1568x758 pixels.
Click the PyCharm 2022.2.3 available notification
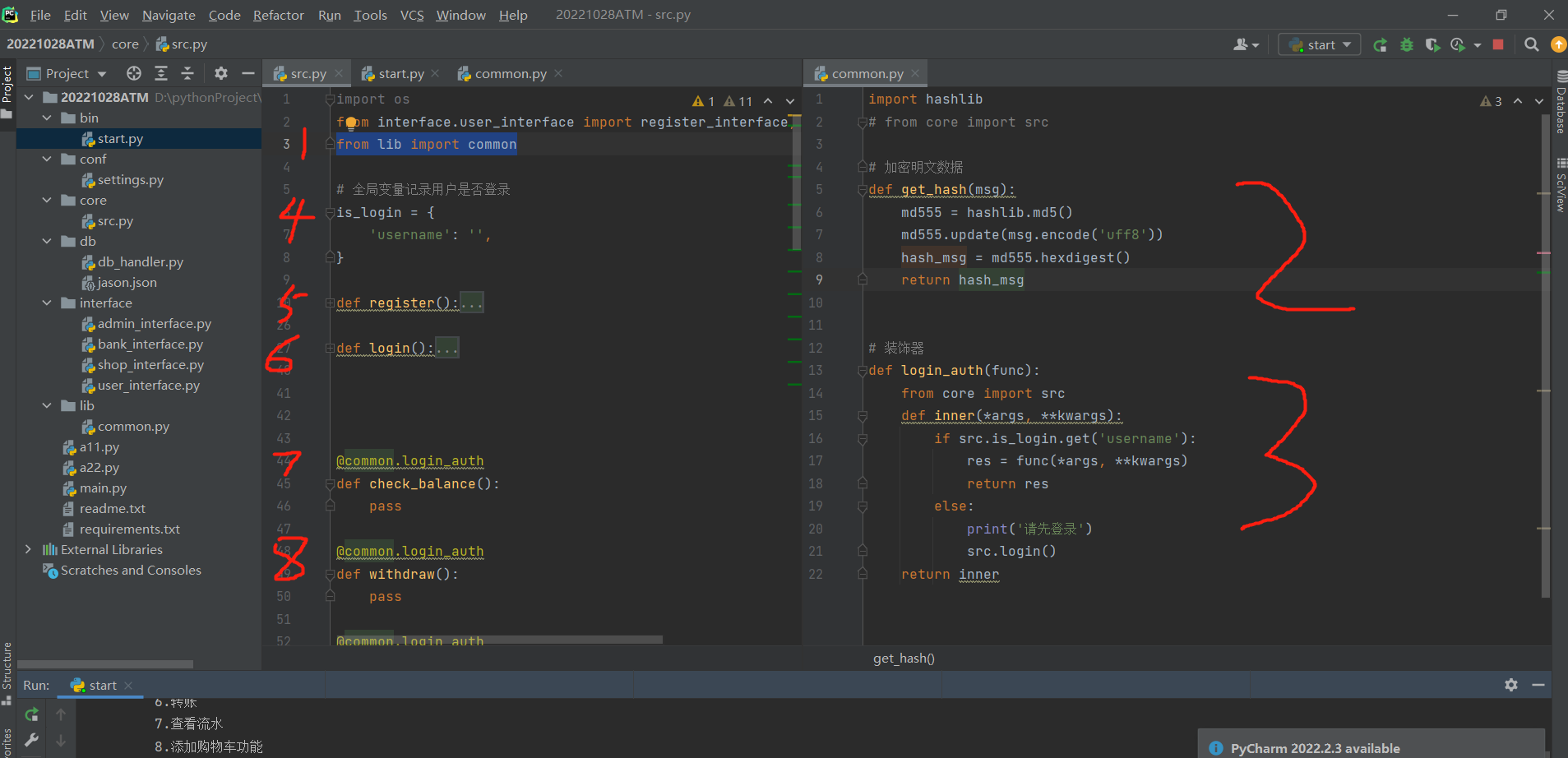pos(1314,748)
